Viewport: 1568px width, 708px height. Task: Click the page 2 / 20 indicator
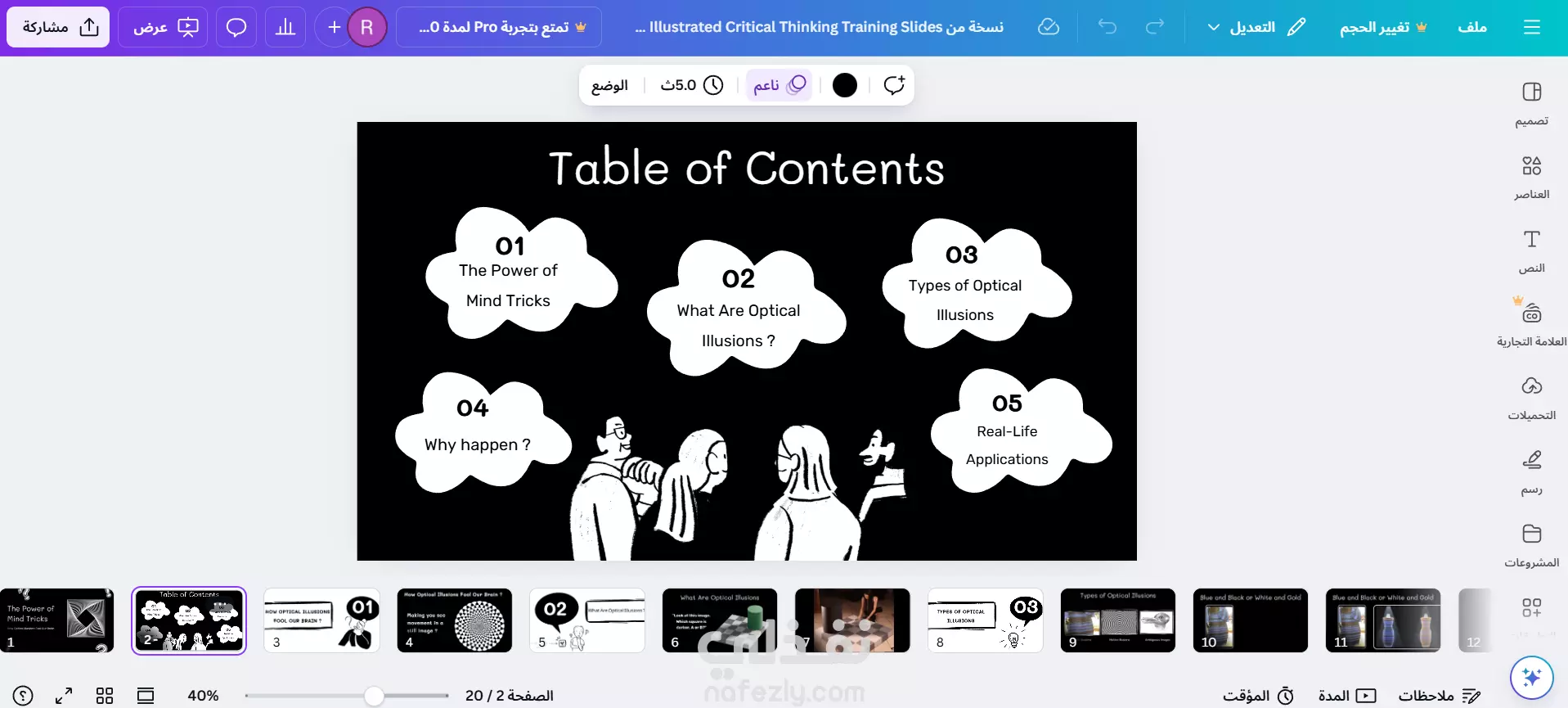[509, 696]
